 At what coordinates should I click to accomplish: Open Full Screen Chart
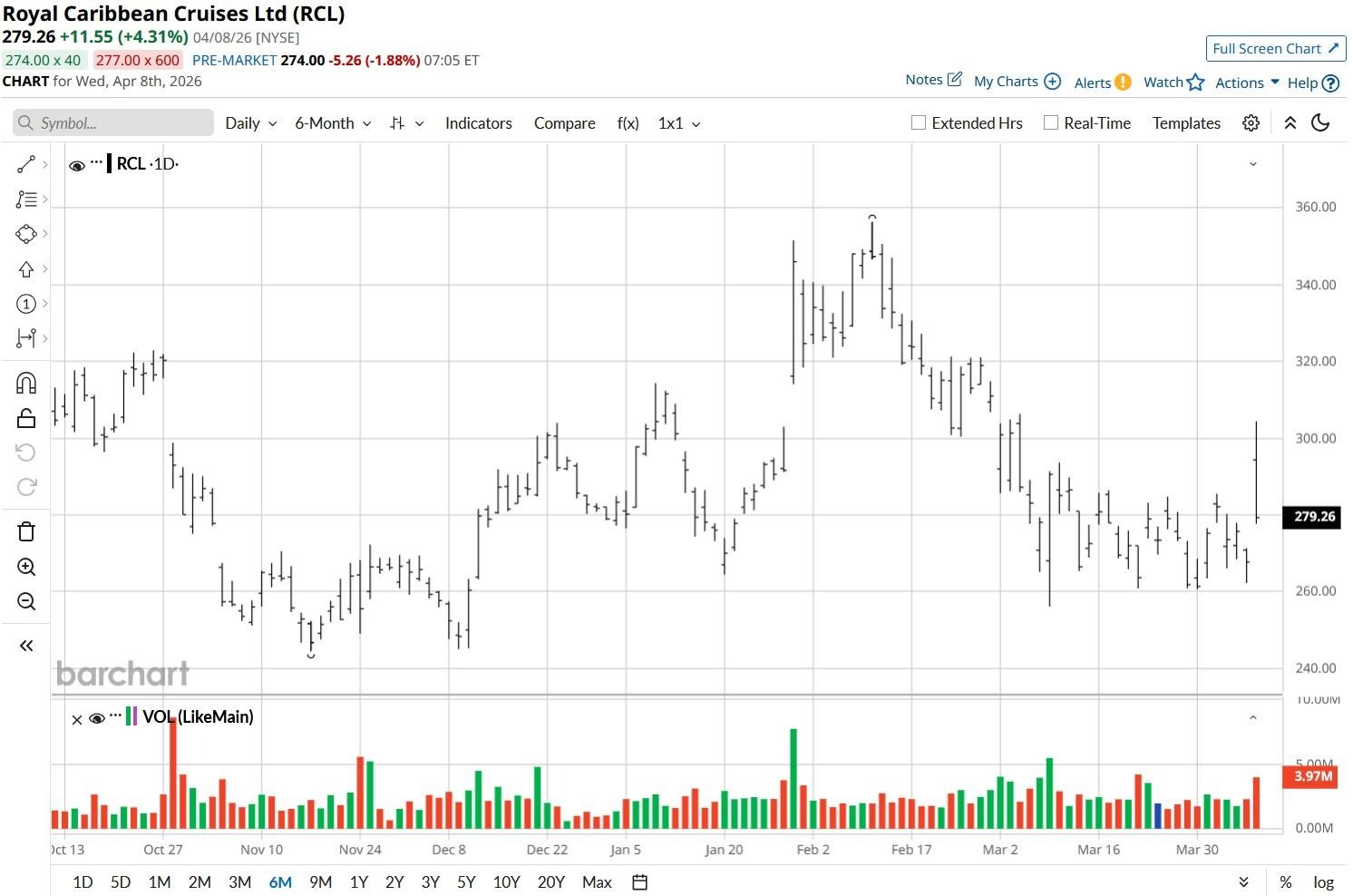[1276, 49]
